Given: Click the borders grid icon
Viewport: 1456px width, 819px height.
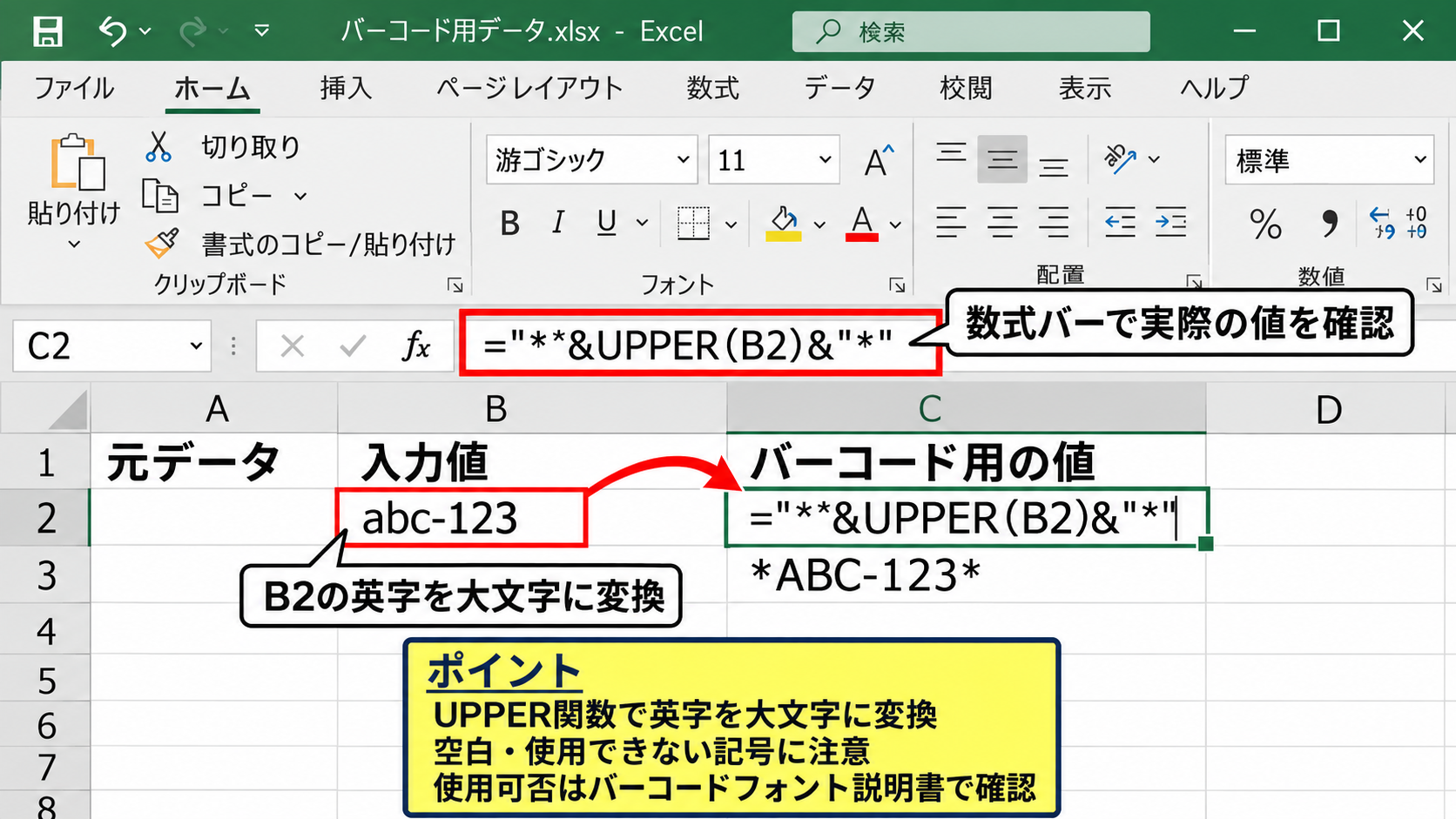Looking at the screenshot, I should pos(694,224).
